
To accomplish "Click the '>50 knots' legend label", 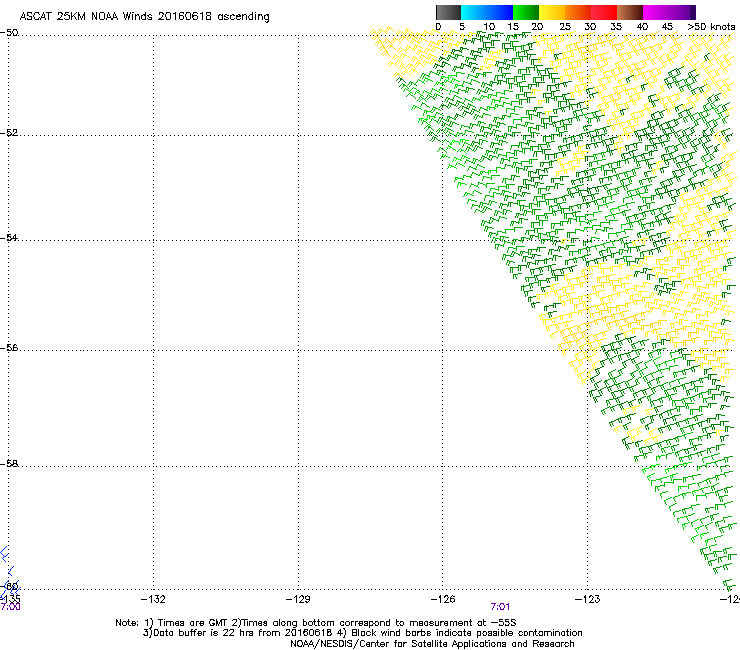I will click(x=711, y=27).
